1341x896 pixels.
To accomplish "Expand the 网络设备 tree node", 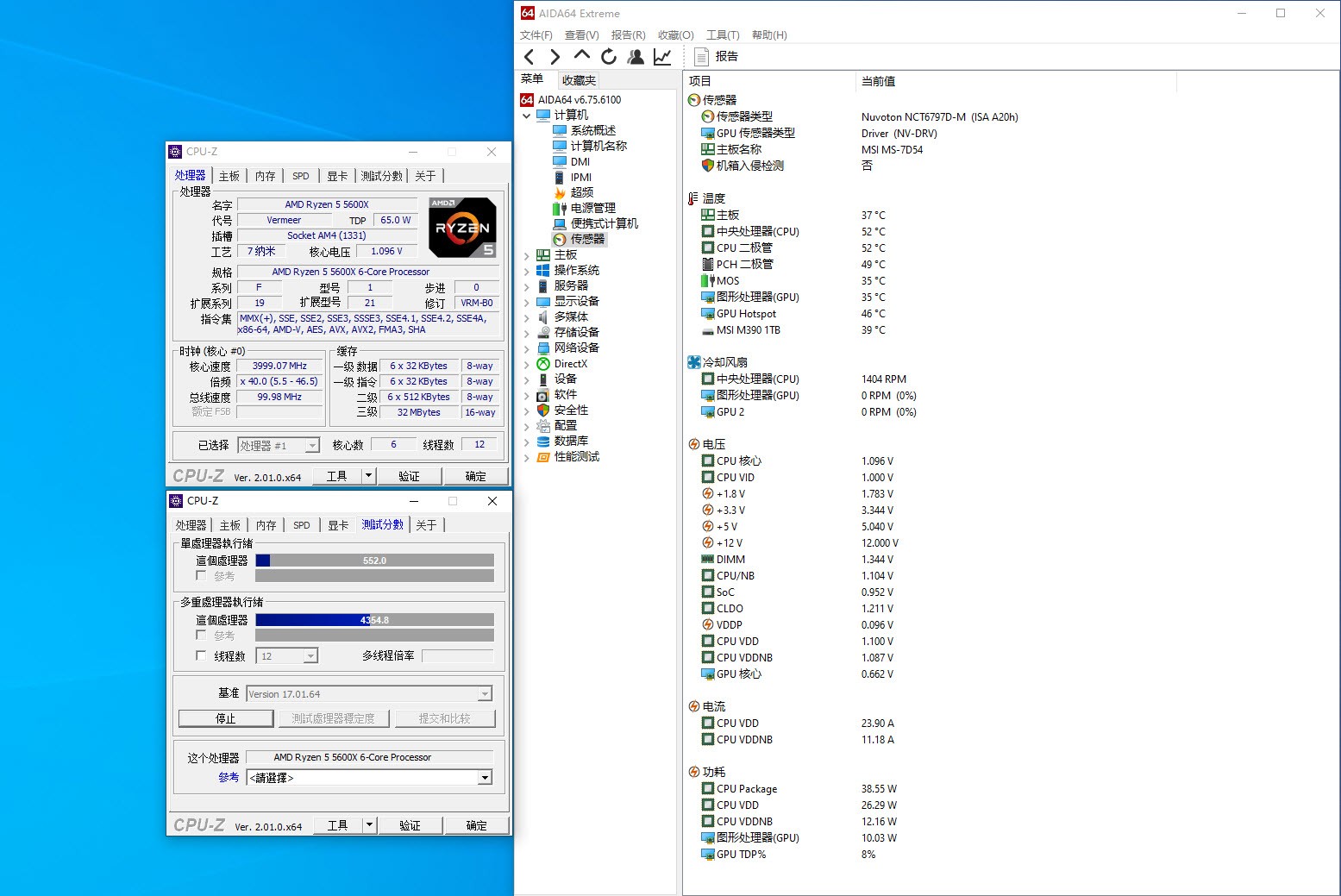I will tap(527, 348).
